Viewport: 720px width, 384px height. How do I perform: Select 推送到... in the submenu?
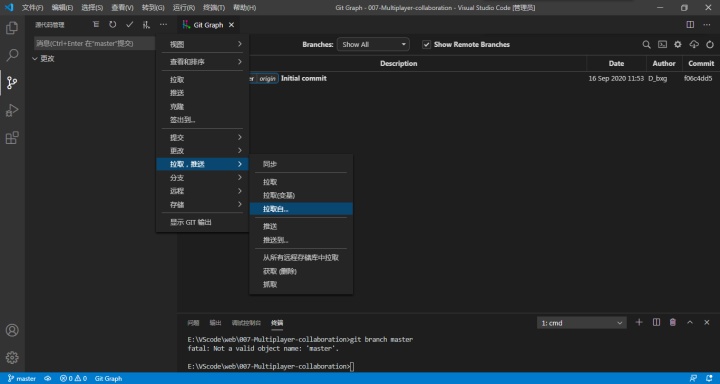point(301,240)
